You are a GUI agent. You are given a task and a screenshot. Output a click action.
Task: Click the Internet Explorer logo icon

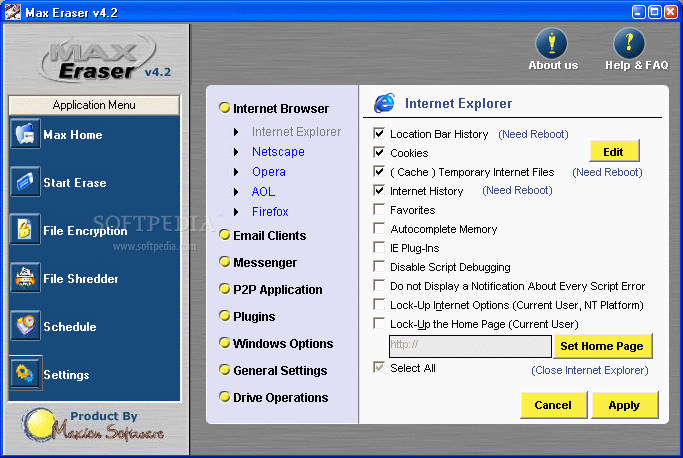click(385, 103)
